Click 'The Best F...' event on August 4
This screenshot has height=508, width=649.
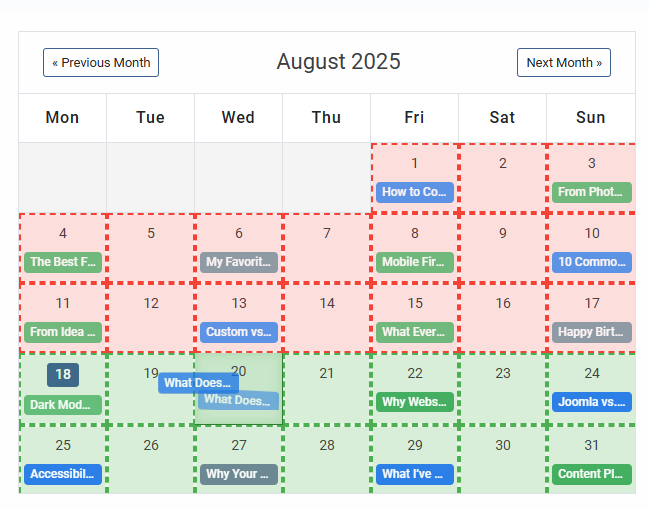tap(63, 262)
